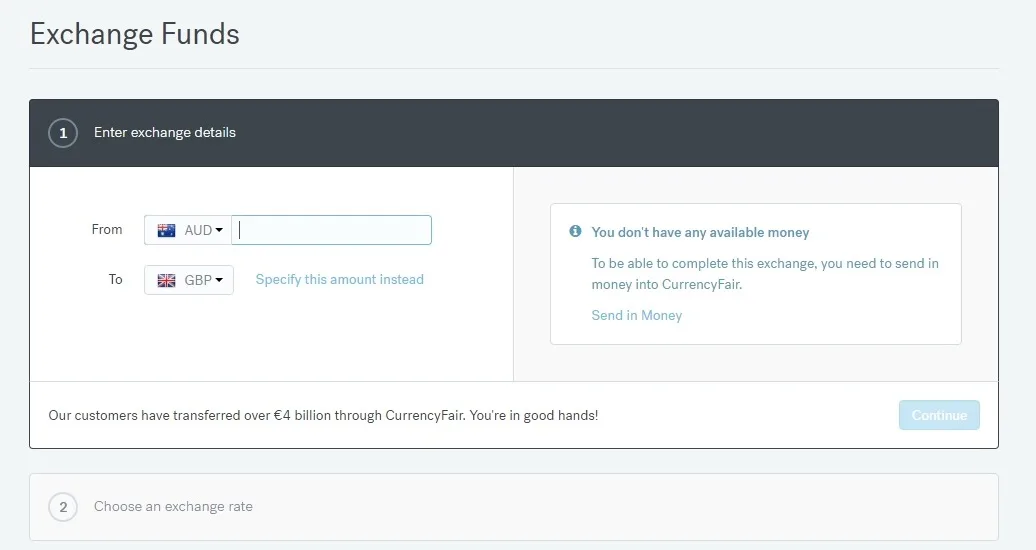Focus the From amount input field

332,230
